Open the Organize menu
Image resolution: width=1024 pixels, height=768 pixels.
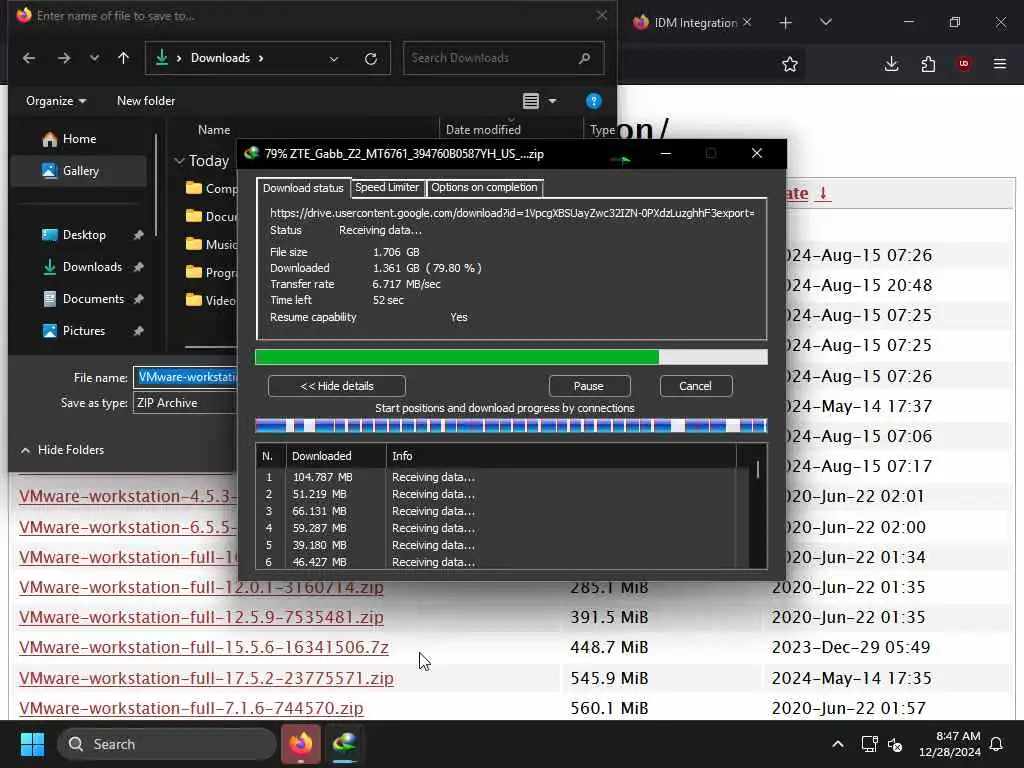[56, 101]
